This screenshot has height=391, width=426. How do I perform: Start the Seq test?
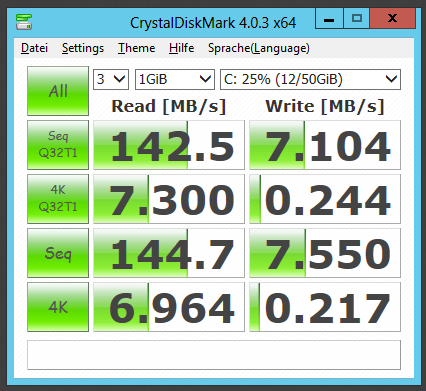click(x=58, y=253)
